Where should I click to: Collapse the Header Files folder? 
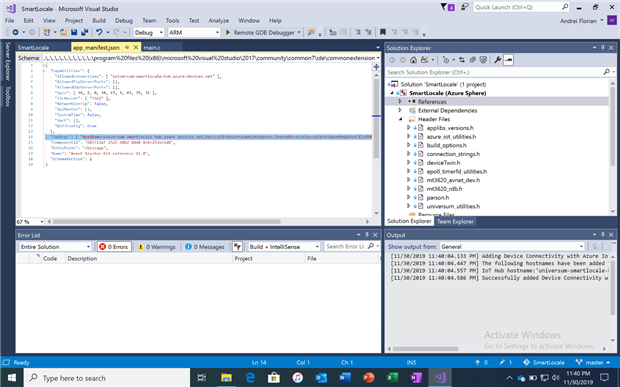coord(400,119)
